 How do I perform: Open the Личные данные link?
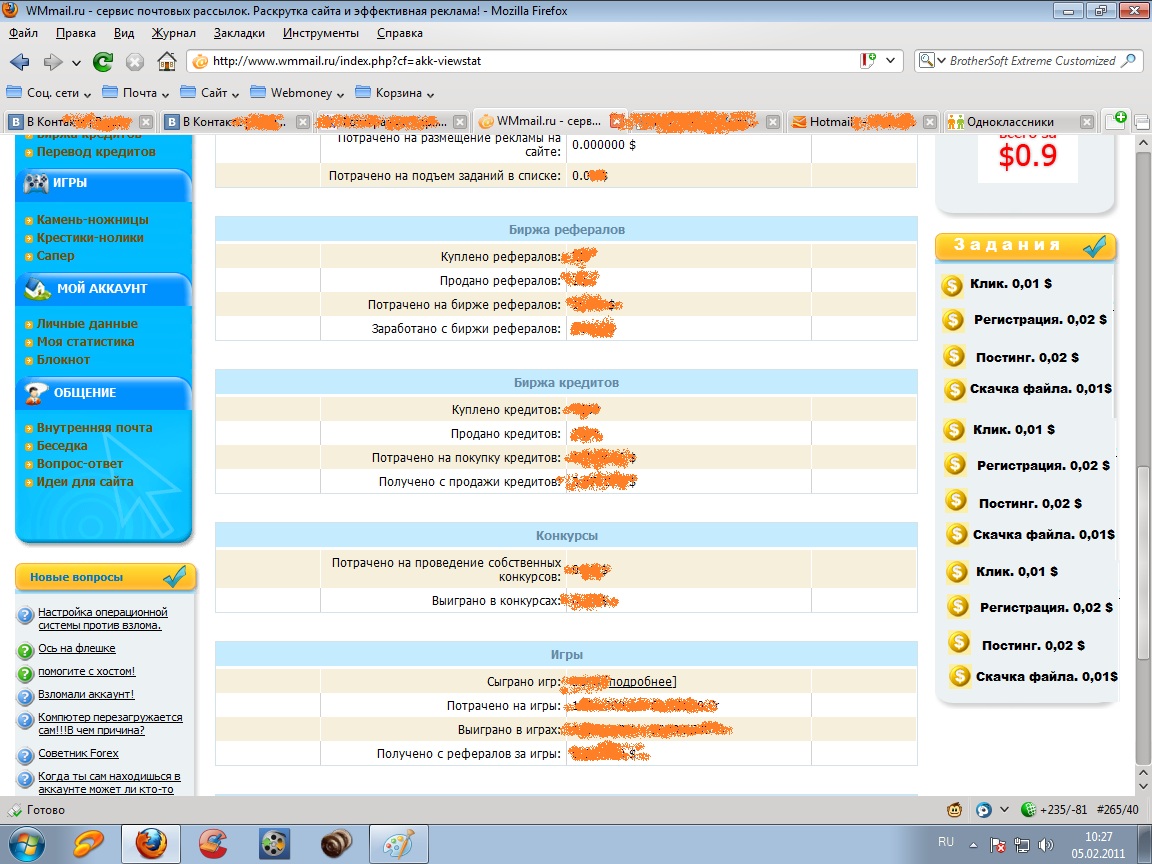coord(87,323)
